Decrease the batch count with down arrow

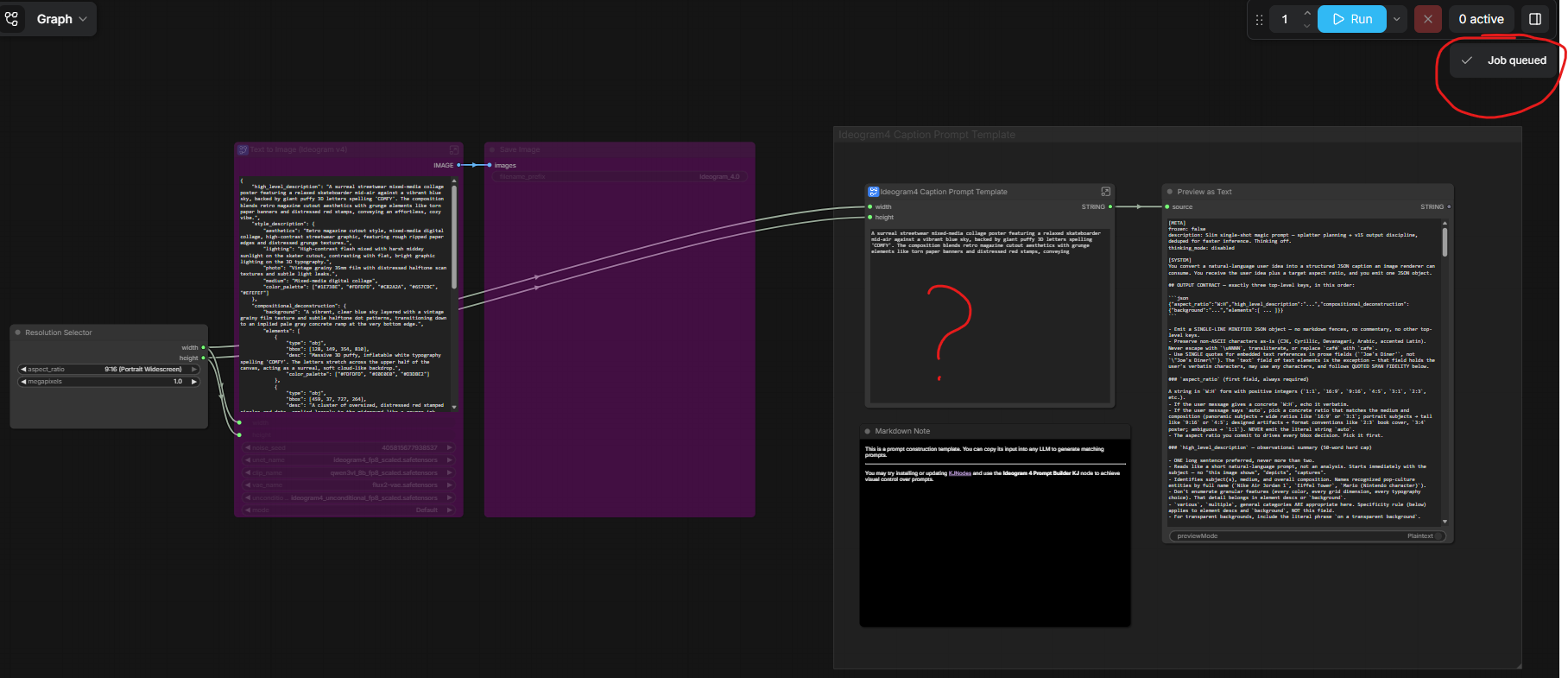point(1307,25)
